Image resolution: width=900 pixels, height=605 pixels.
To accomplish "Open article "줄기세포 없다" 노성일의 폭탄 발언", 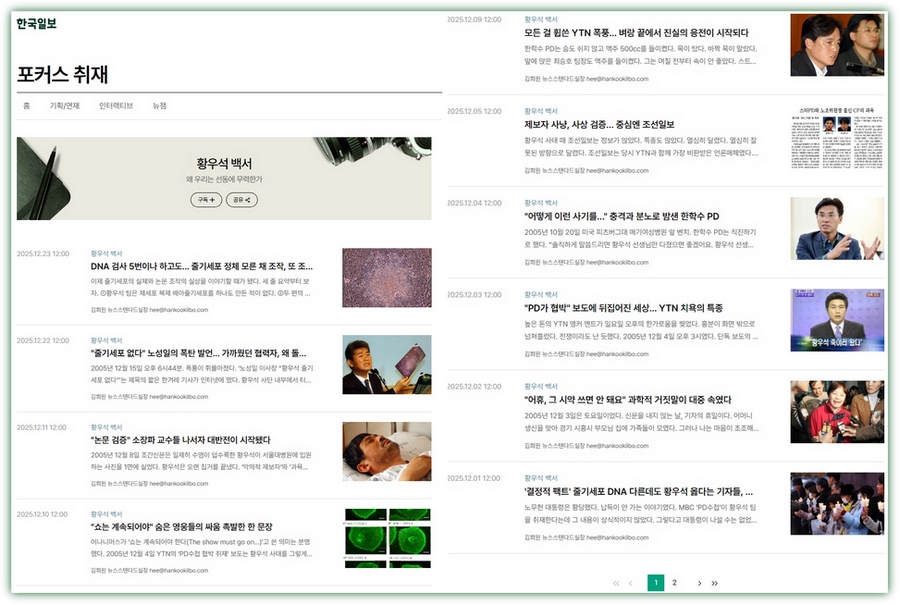I will point(198,353).
